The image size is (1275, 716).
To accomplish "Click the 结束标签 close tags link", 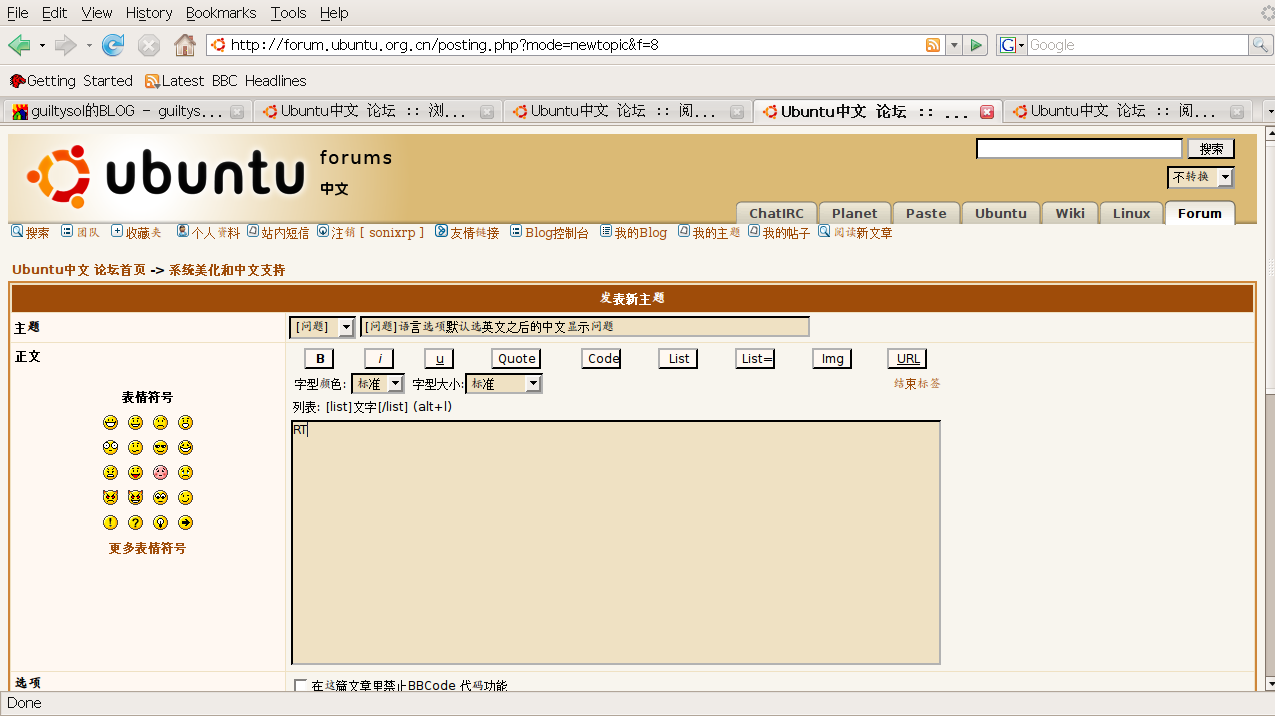I will [x=917, y=384].
